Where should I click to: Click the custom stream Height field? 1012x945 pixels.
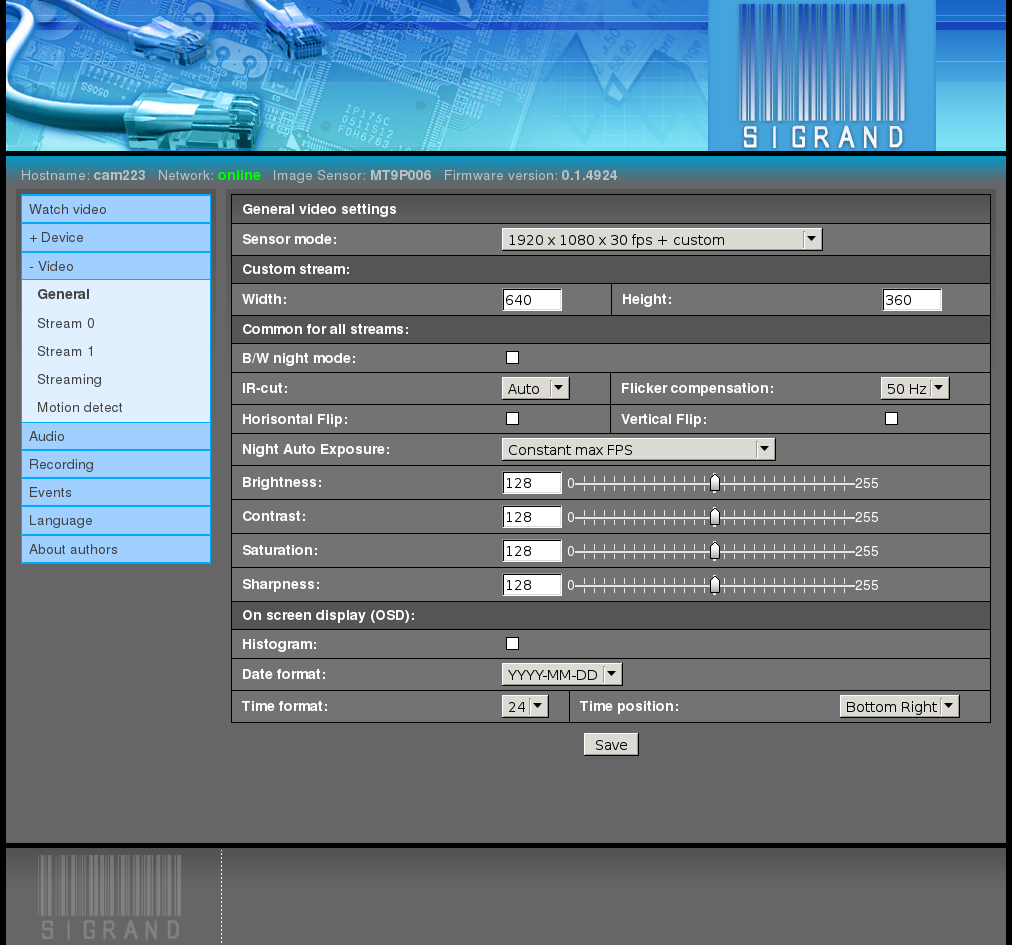[912, 300]
